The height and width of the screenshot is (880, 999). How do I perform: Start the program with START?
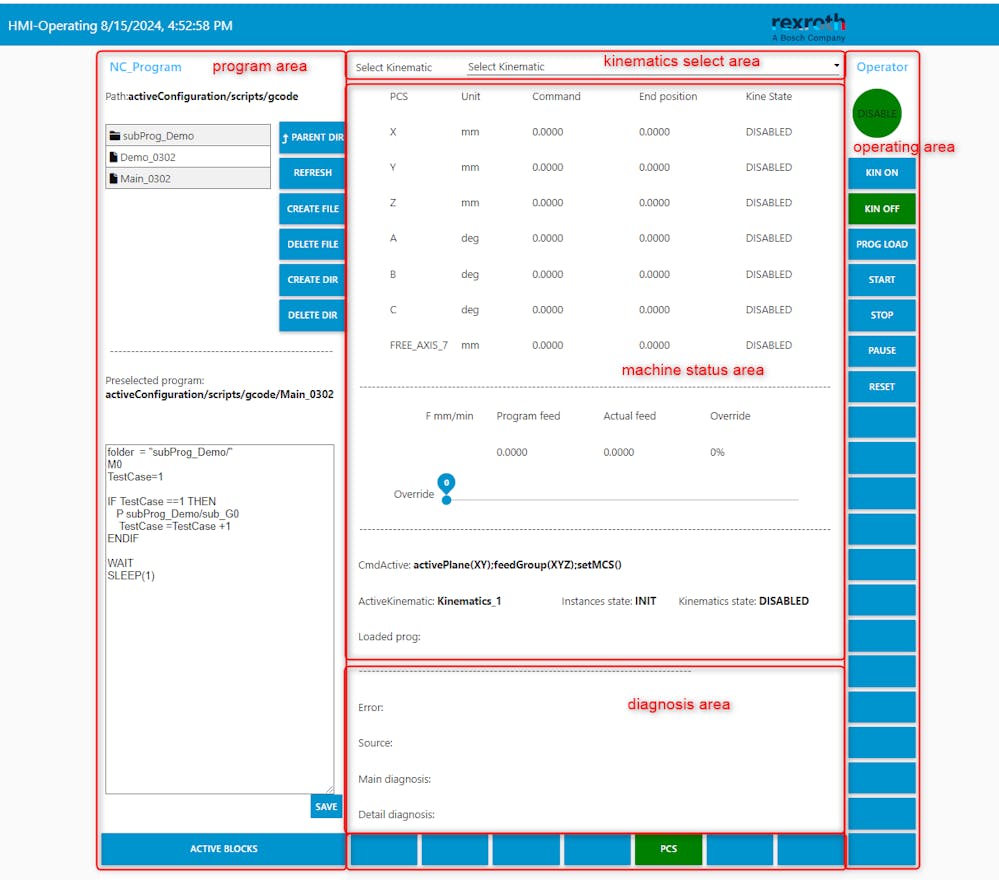pyautogui.click(x=882, y=279)
